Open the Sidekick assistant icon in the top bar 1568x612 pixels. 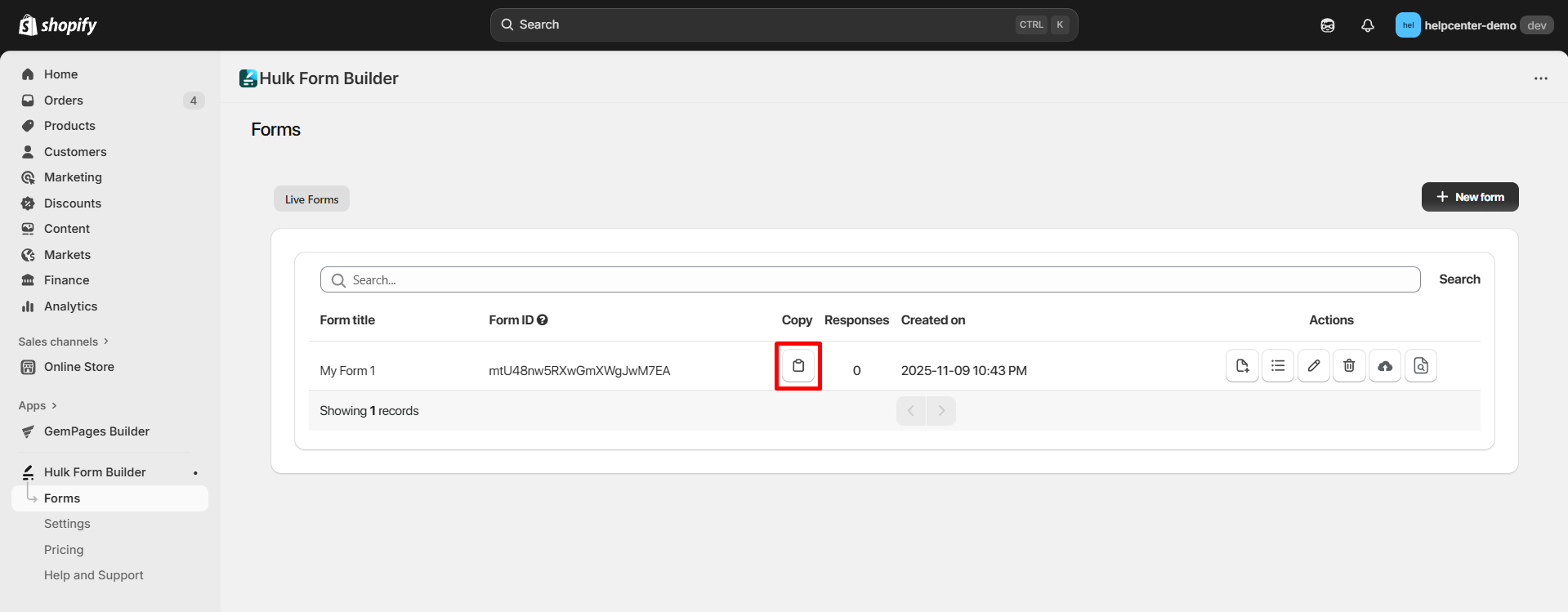click(x=1328, y=25)
